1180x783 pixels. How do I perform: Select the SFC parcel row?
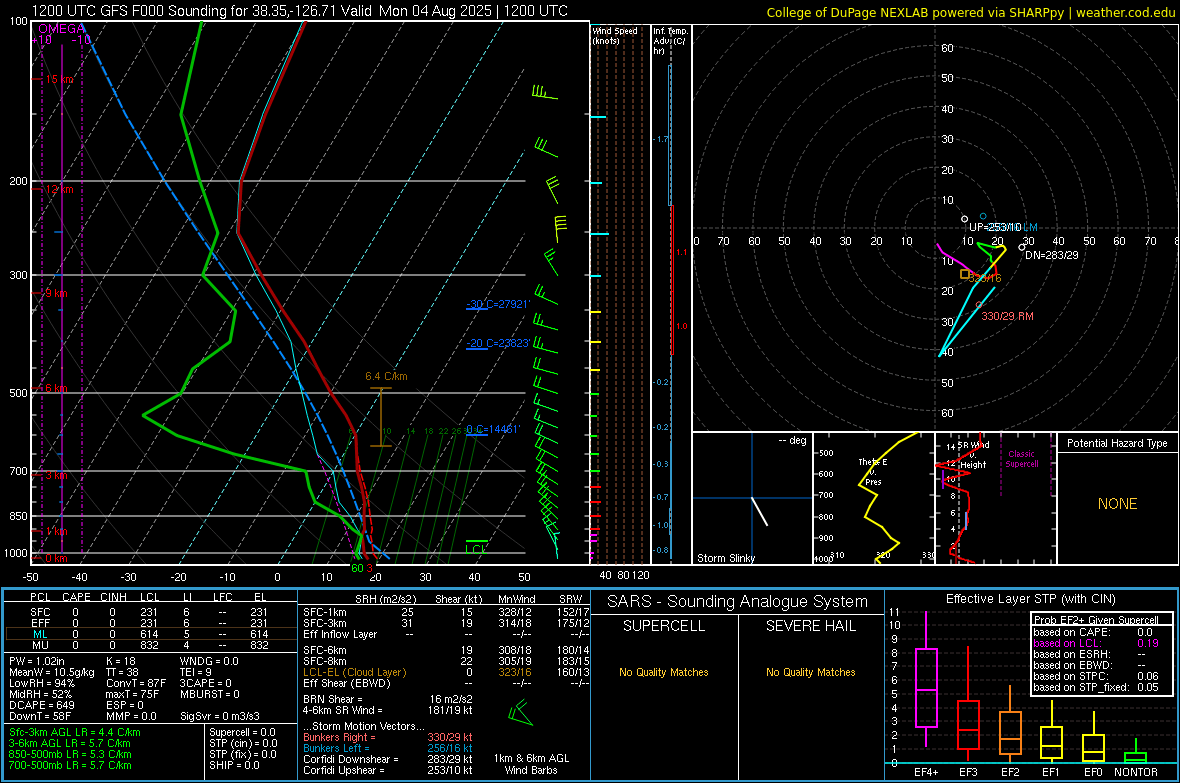151,612
